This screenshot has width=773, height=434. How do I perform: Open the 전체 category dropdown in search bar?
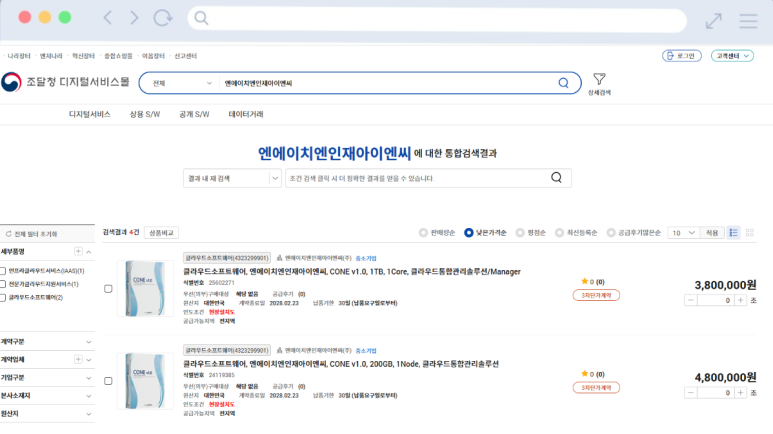[182, 83]
